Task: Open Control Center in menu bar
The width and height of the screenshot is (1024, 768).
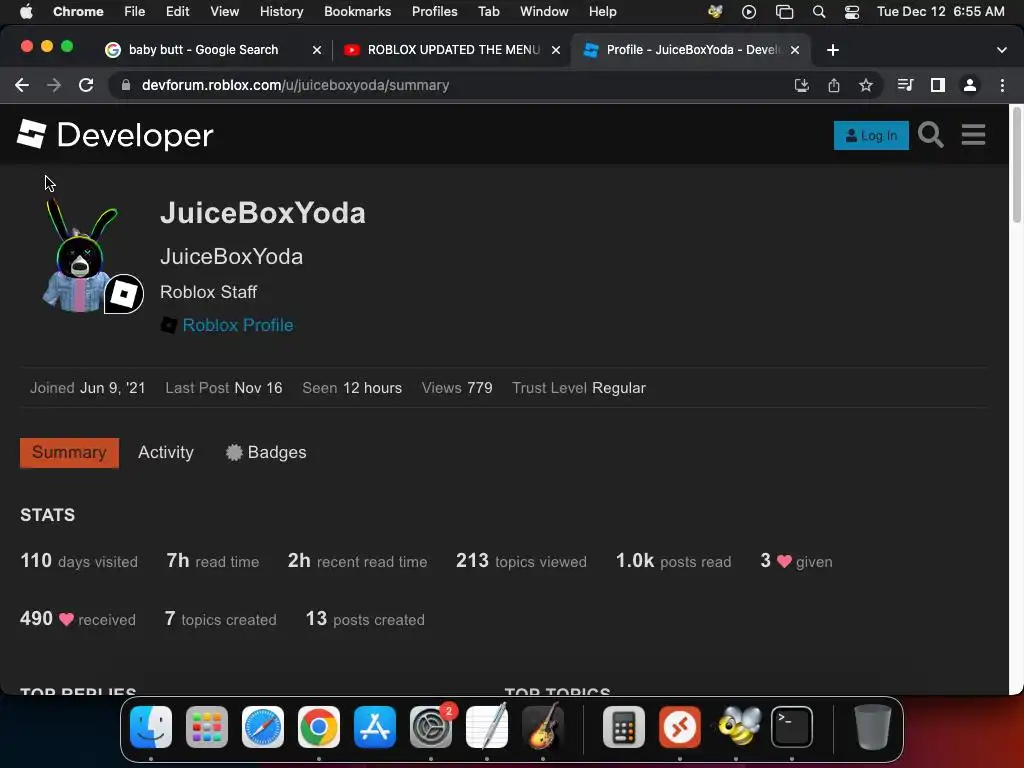Action: (x=852, y=12)
